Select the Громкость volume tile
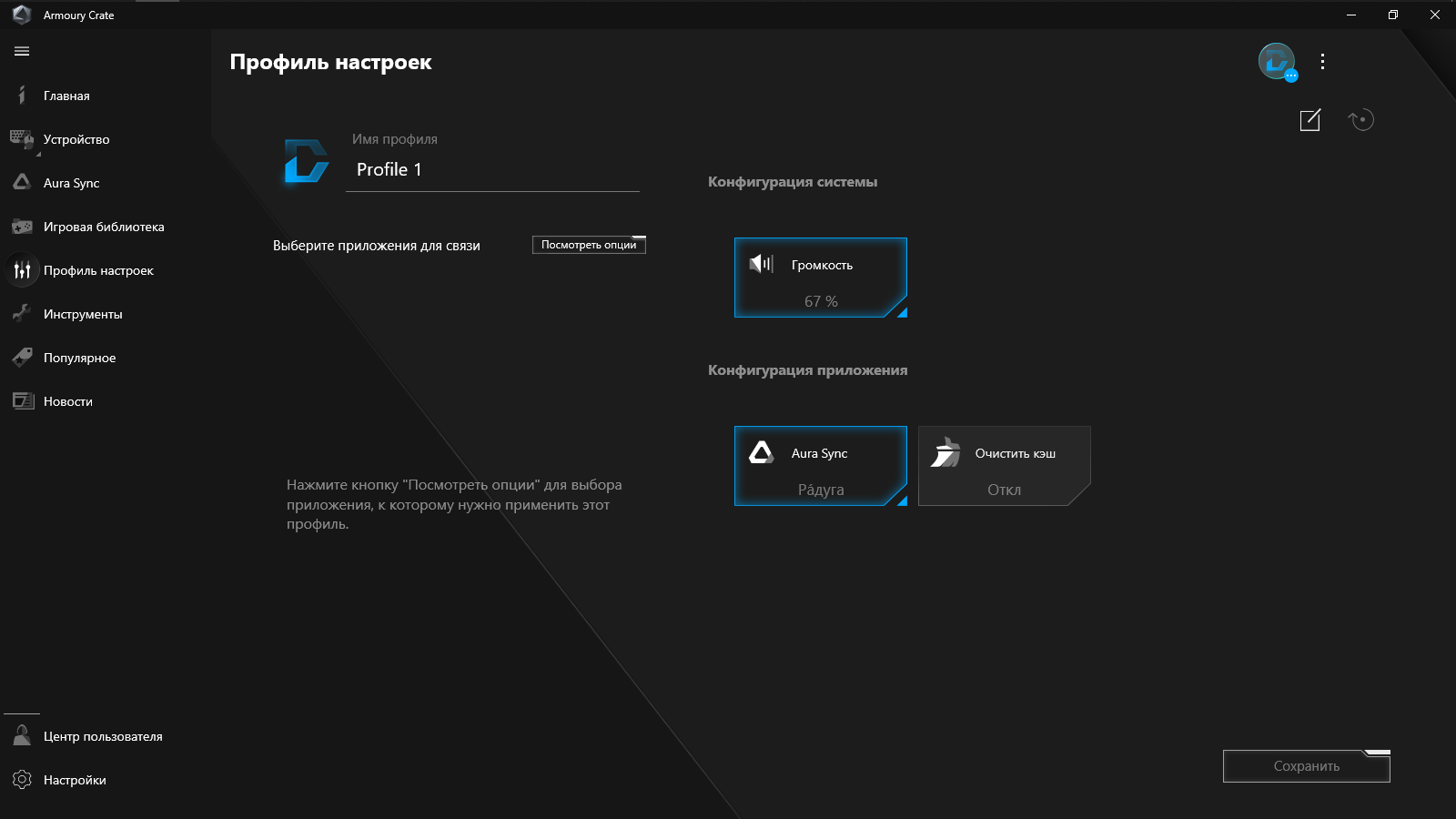1456x819 pixels. coord(821,278)
